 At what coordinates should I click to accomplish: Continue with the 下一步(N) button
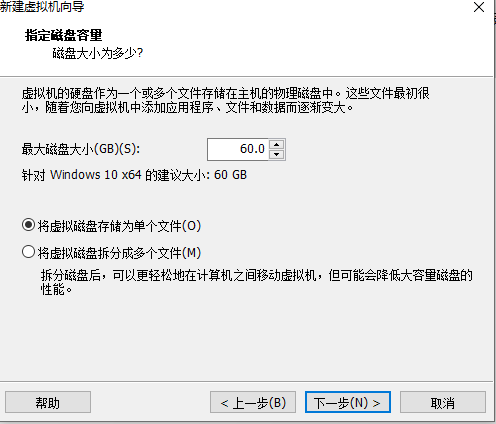coord(348,402)
